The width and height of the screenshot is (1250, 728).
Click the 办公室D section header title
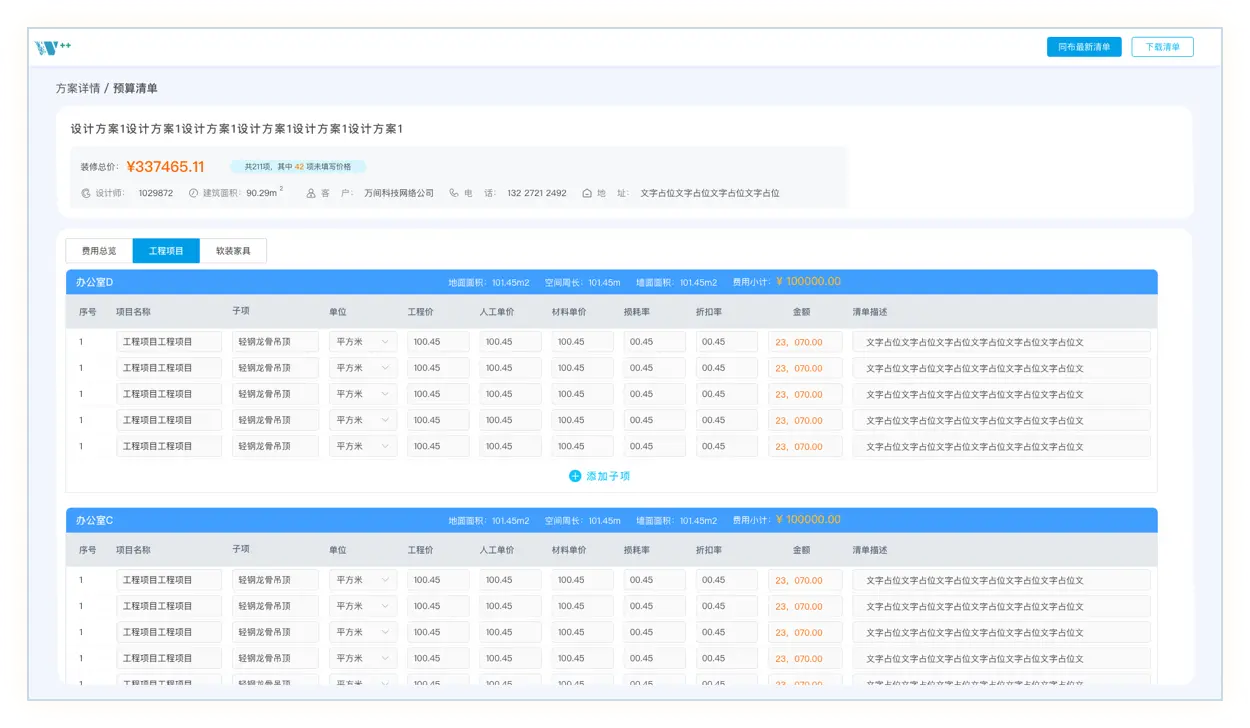tap(94, 282)
